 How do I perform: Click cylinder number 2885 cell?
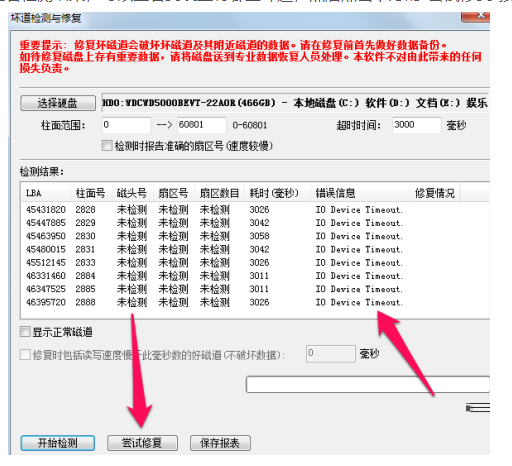tap(85, 289)
